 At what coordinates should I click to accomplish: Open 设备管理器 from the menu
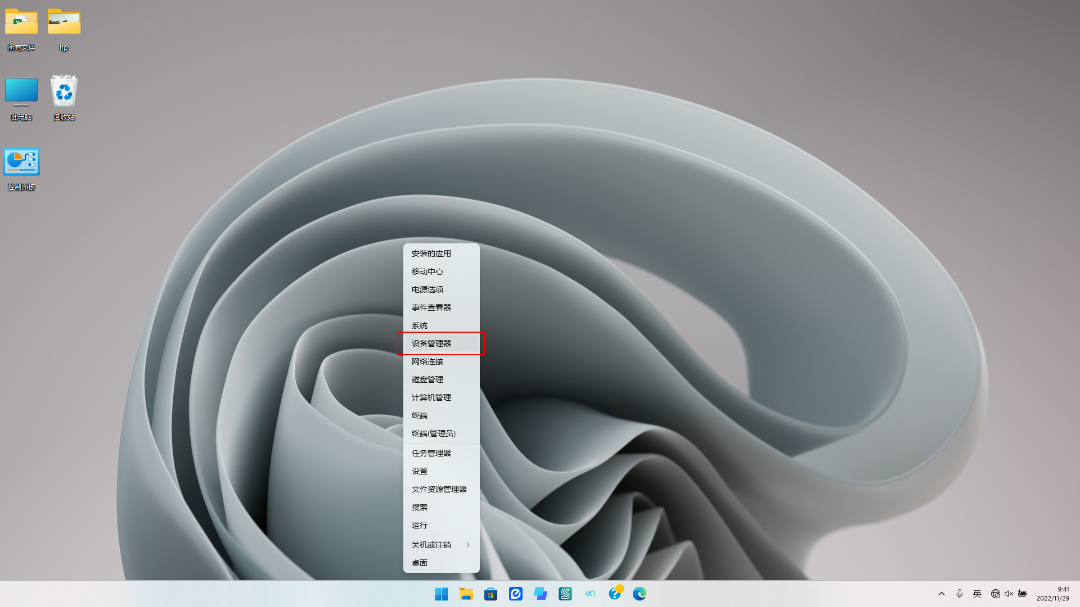[x=441, y=343]
